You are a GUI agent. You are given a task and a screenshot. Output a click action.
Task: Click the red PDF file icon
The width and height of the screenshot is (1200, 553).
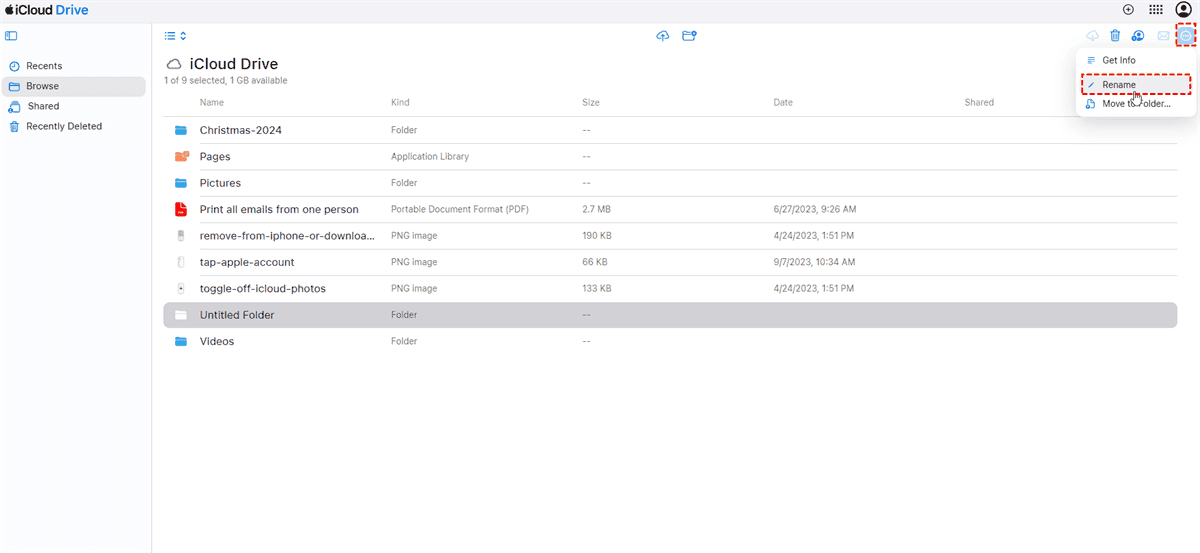(x=181, y=209)
